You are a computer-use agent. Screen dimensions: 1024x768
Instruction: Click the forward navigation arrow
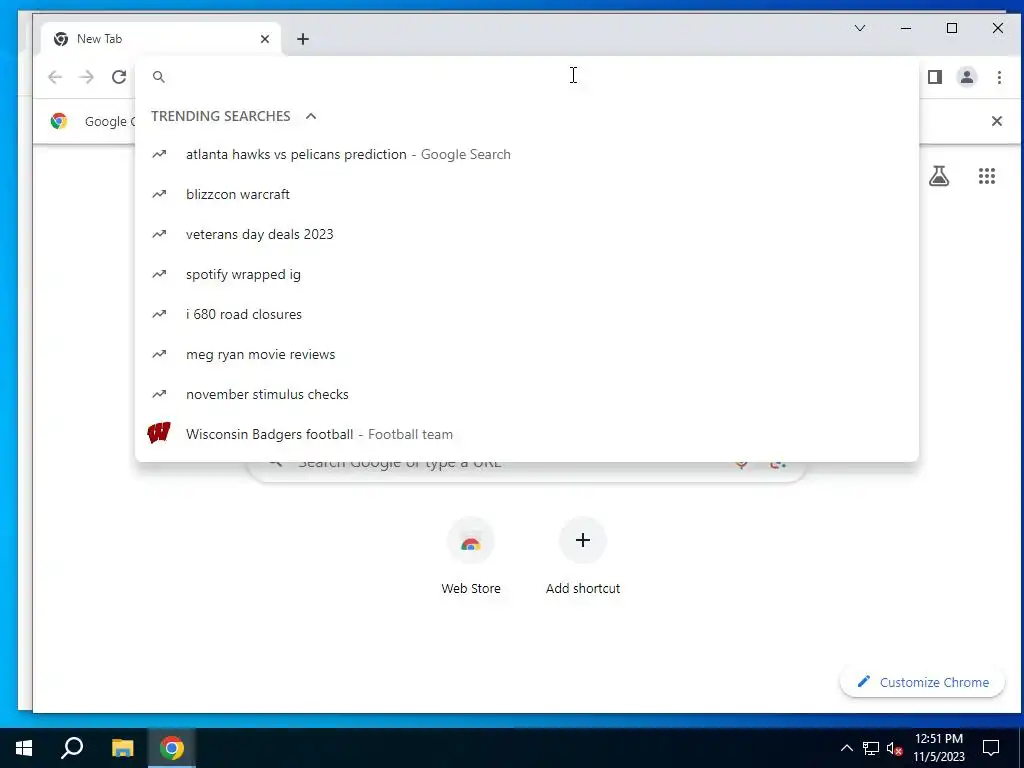pos(86,77)
